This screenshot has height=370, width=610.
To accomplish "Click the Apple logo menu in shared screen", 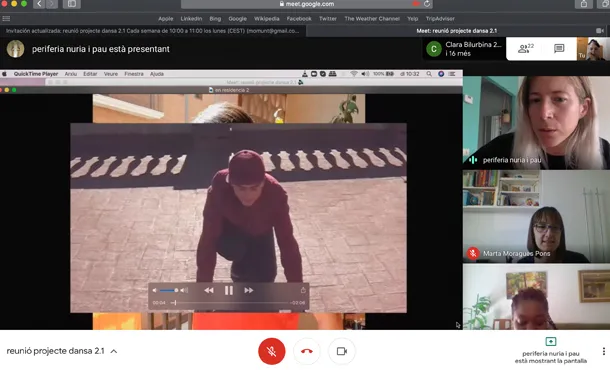I will pos(4,74).
